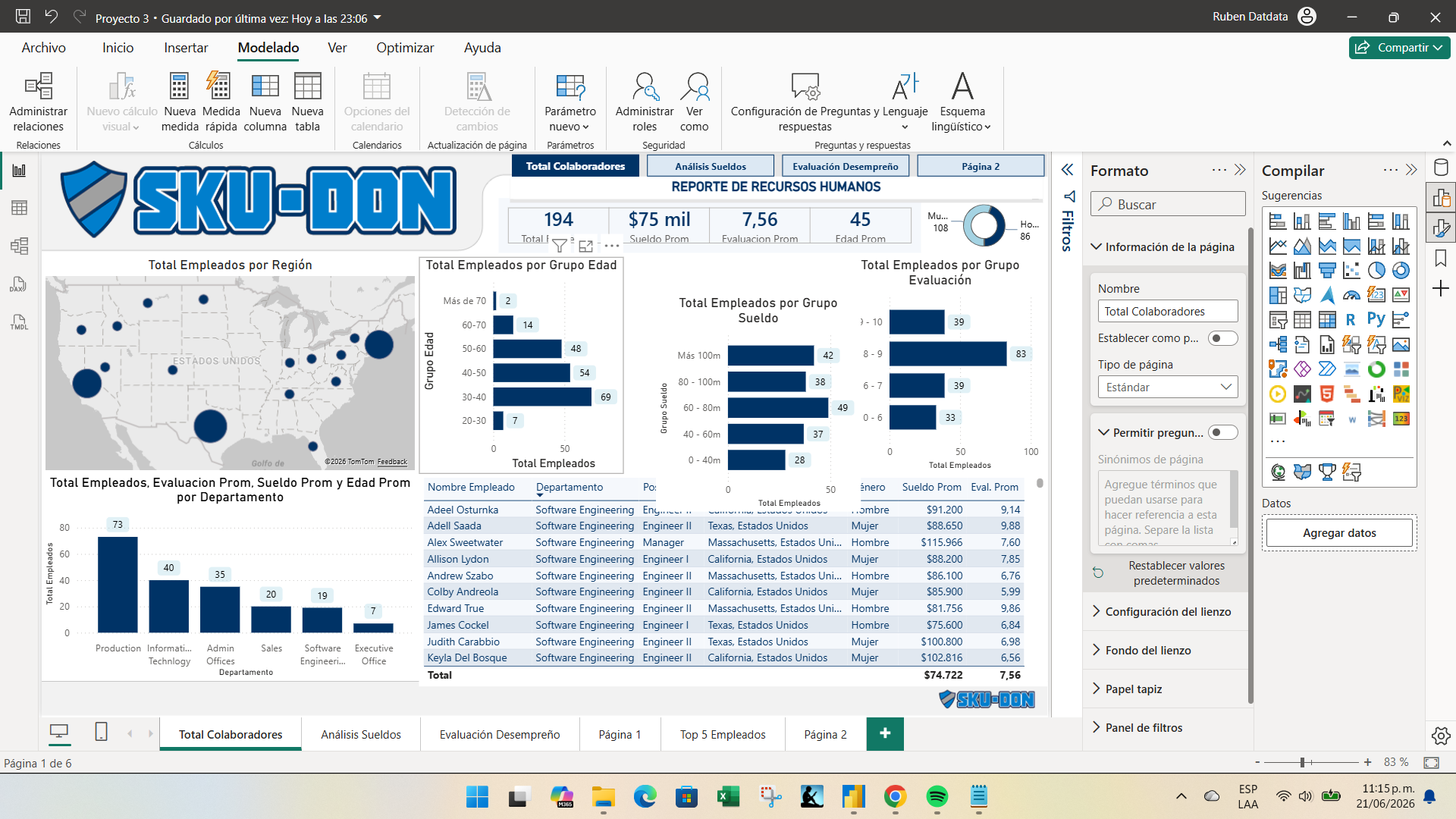The width and height of the screenshot is (1456, 819).
Task: Create a Nueva medida
Action: coord(180,102)
